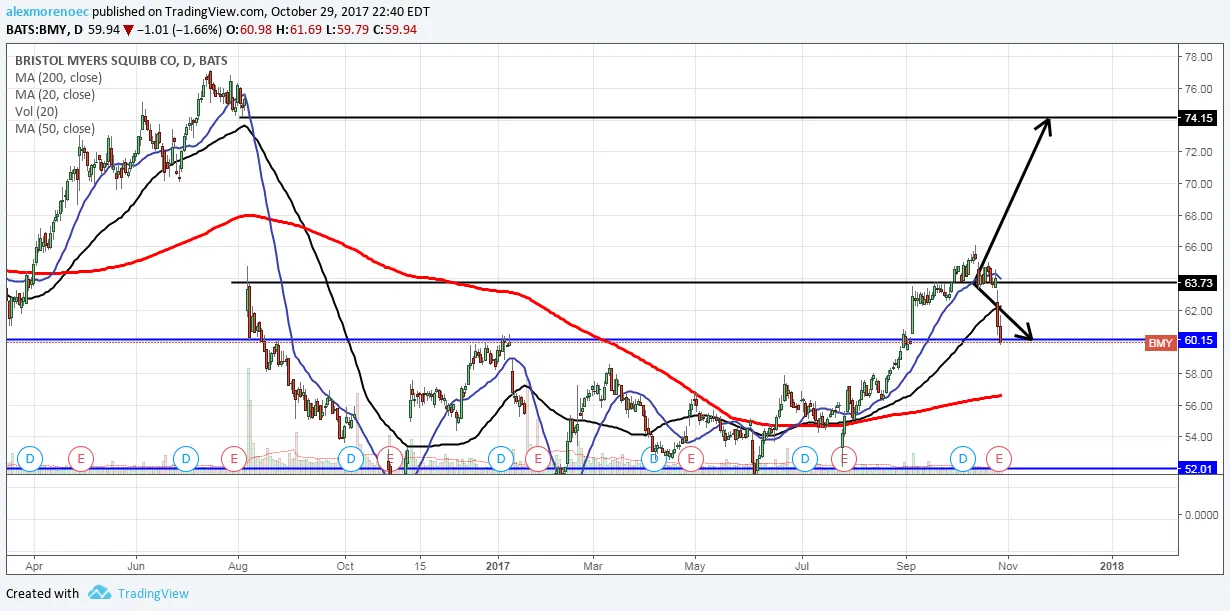Click the Vol (20) legend entry

click(x=35, y=112)
